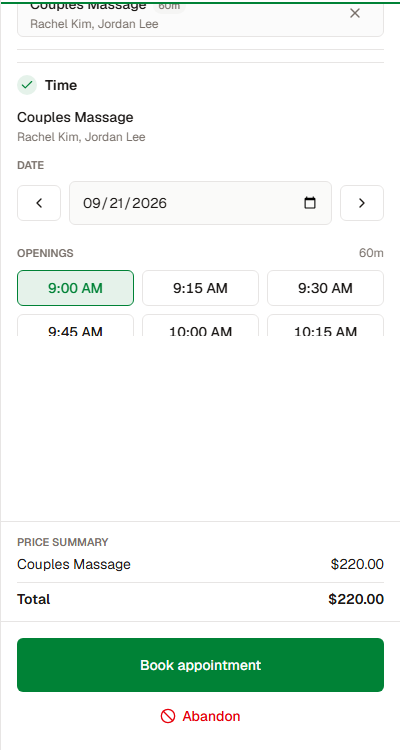The image size is (400, 750).
Task: Click the Book appointment button
Action: point(200,665)
